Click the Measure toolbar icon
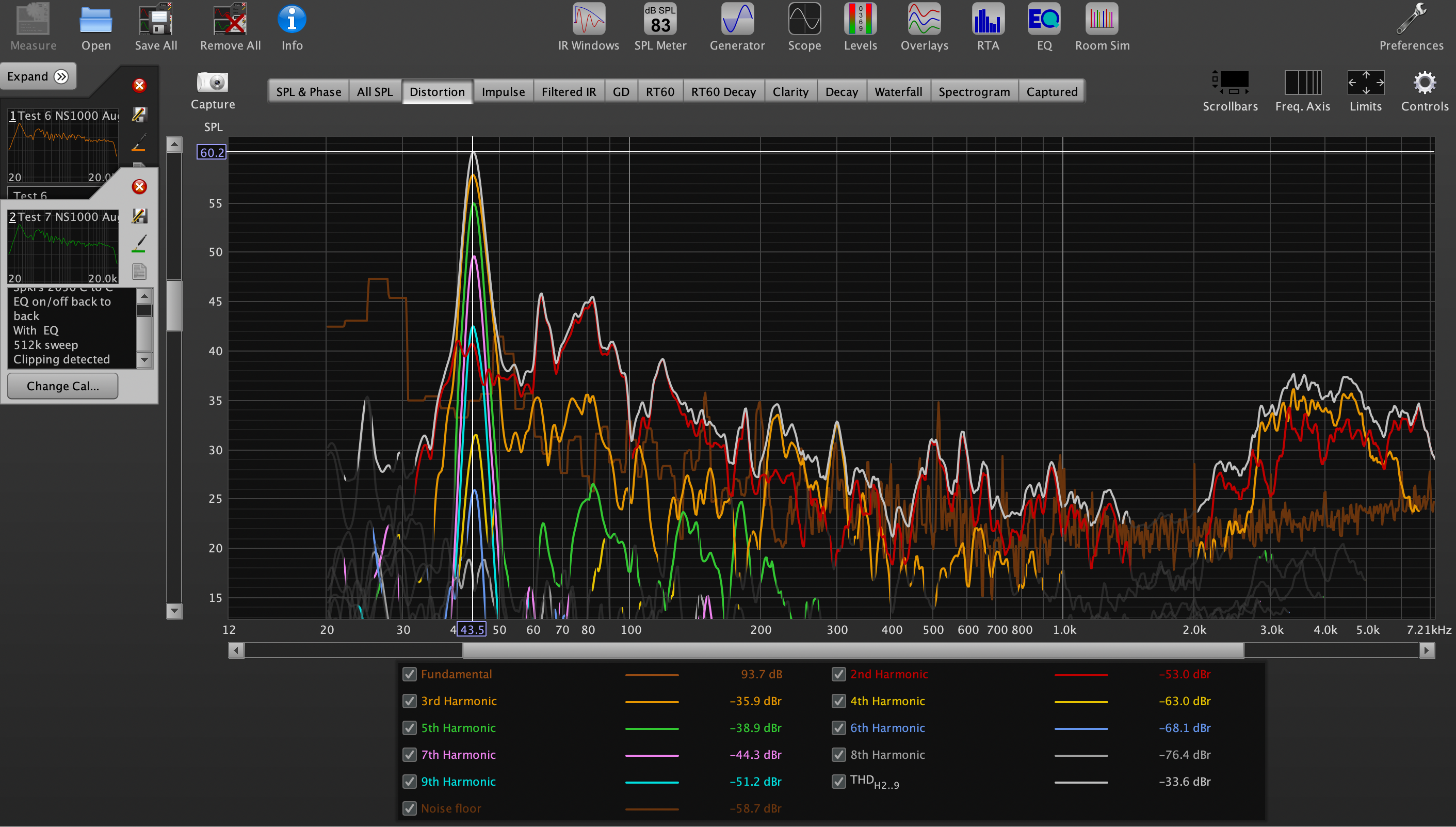 pyautogui.click(x=33, y=19)
